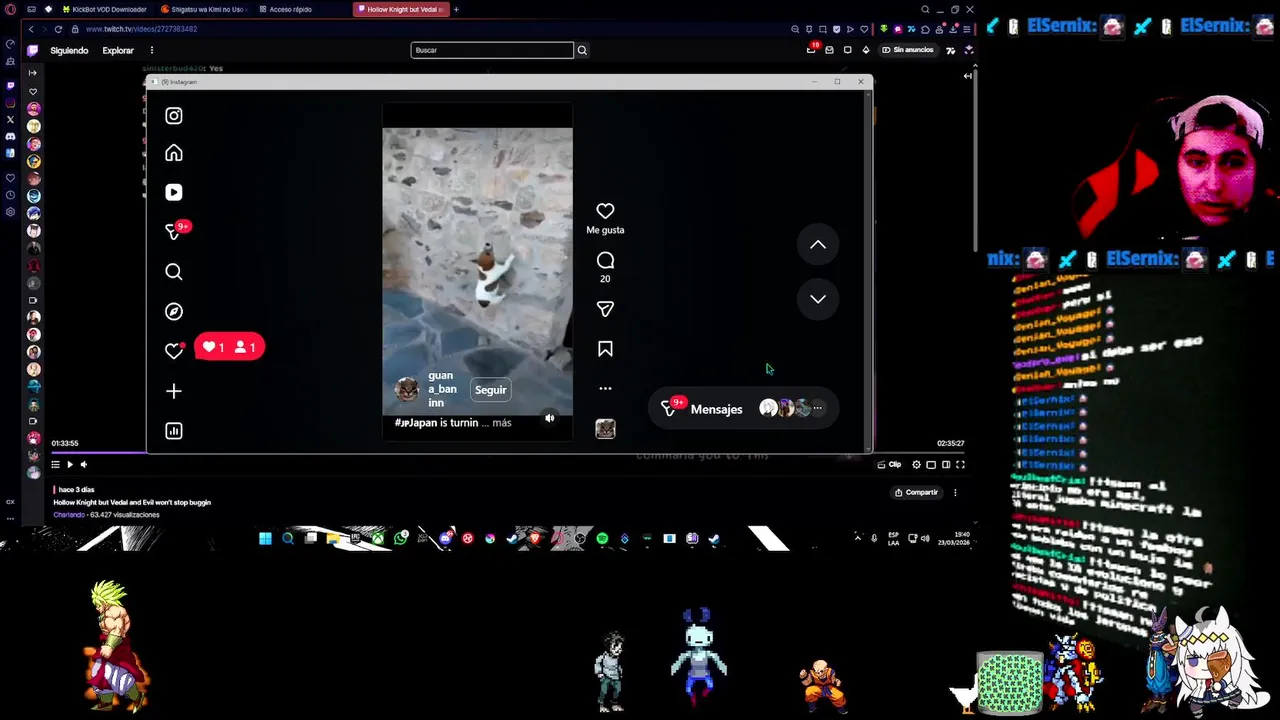Reload the Twitch page

58,29
